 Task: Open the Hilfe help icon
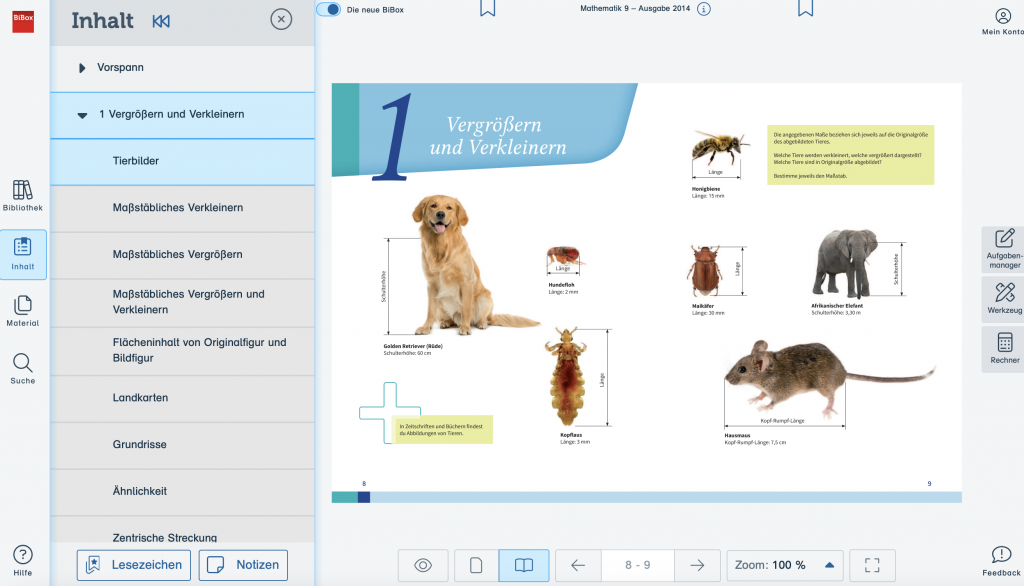22,558
